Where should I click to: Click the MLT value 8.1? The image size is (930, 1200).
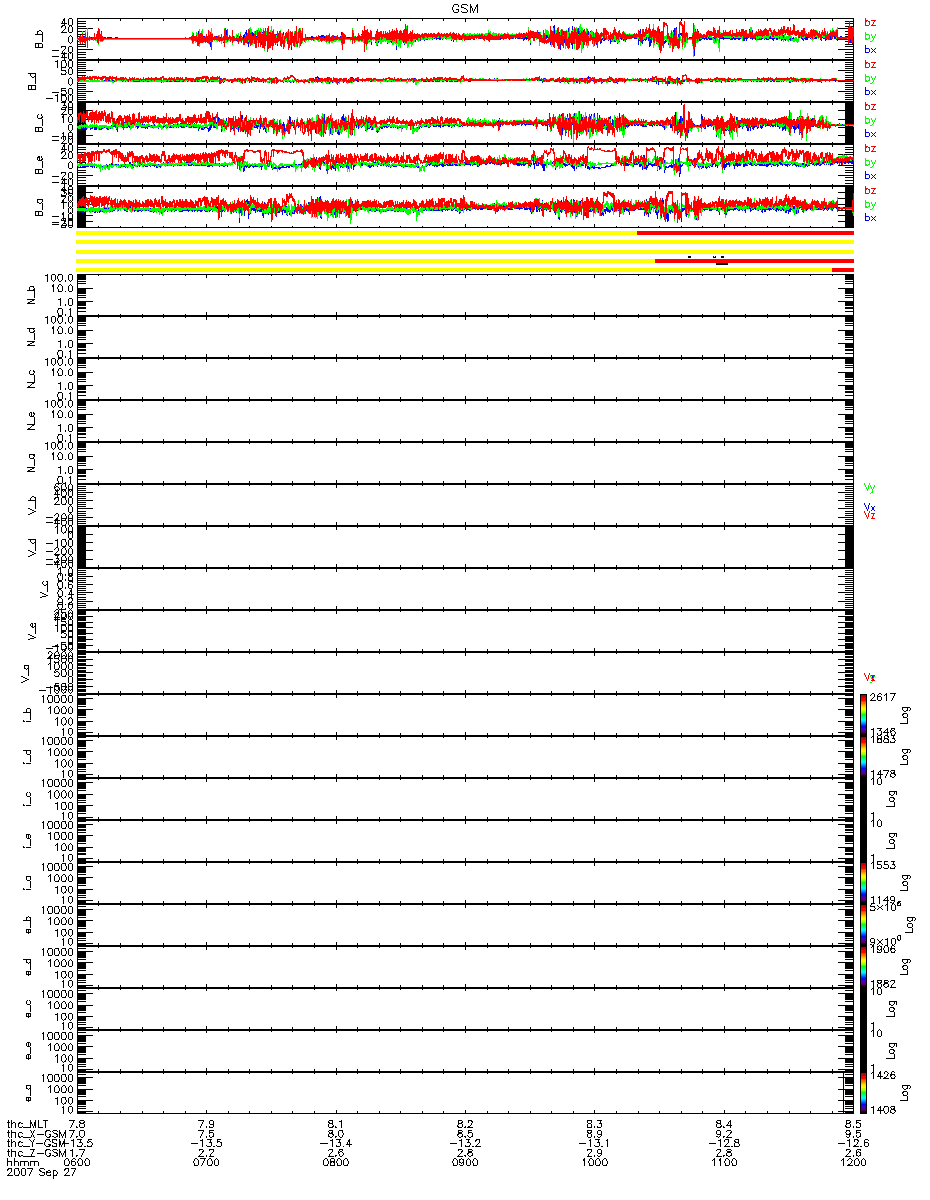click(336, 1124)
